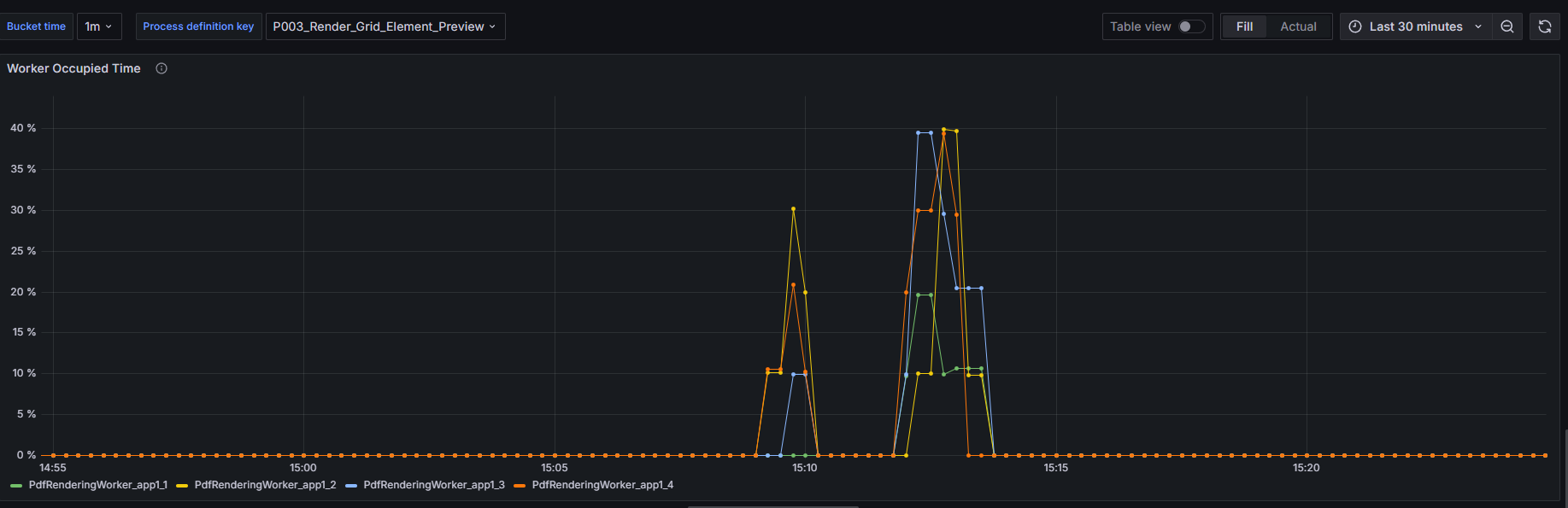Click the Bucket time variable label
This screenshot has height=508, width=1568.
coord(36,26)
